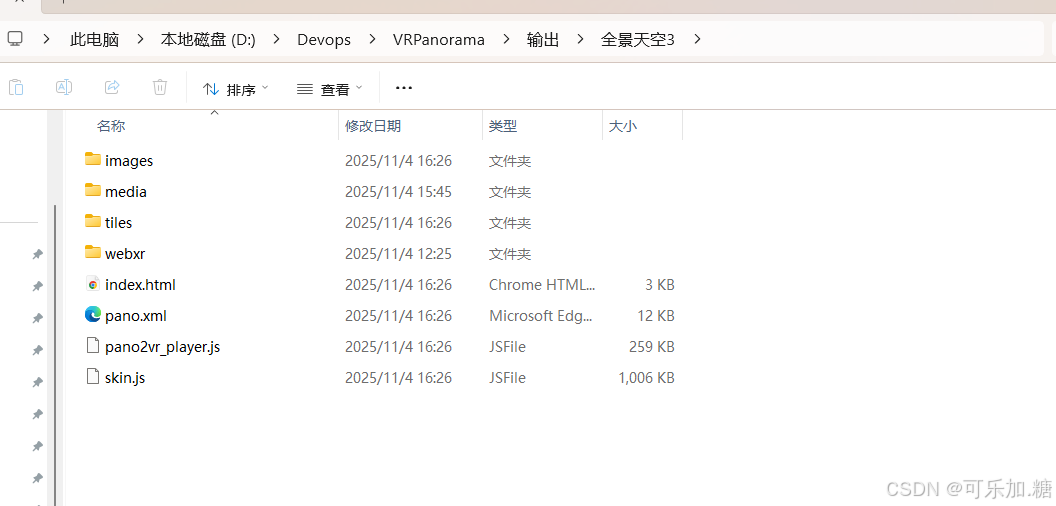The width and height of the screenshot is (1056, 506).
Task: Click the navigation pane vertical scrollbar
Action: tap(55, 355)
